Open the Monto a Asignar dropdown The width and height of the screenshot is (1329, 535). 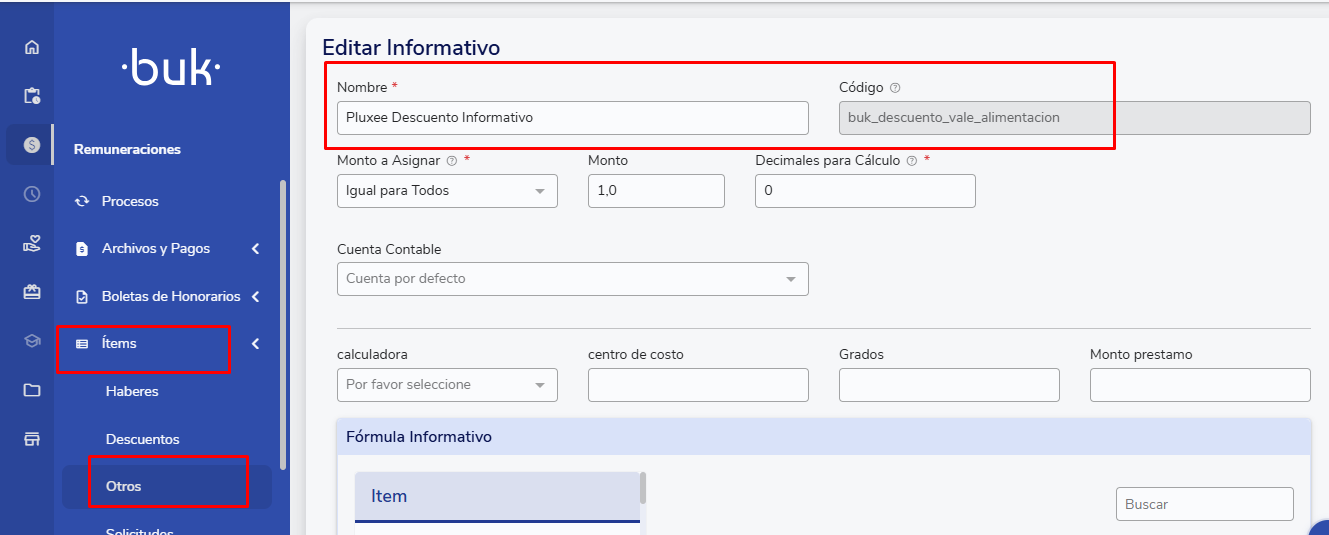coord(447,191)
